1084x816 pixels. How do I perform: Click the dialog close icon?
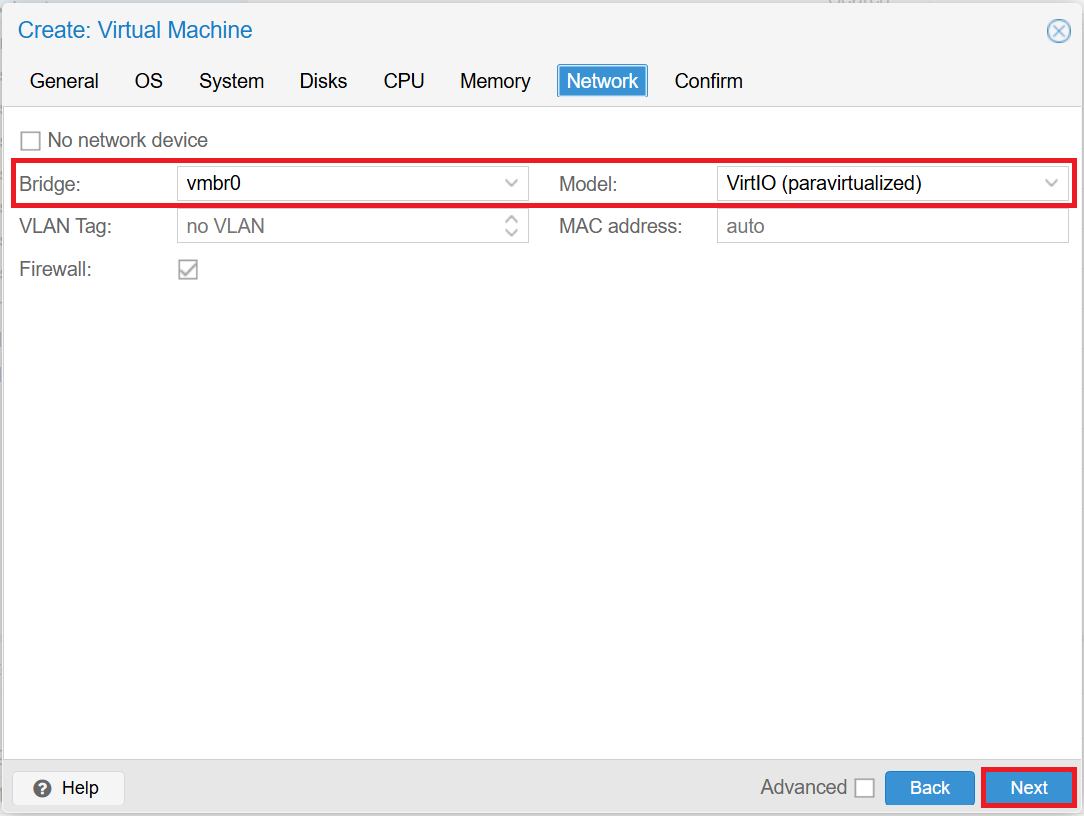point(1059,30)
